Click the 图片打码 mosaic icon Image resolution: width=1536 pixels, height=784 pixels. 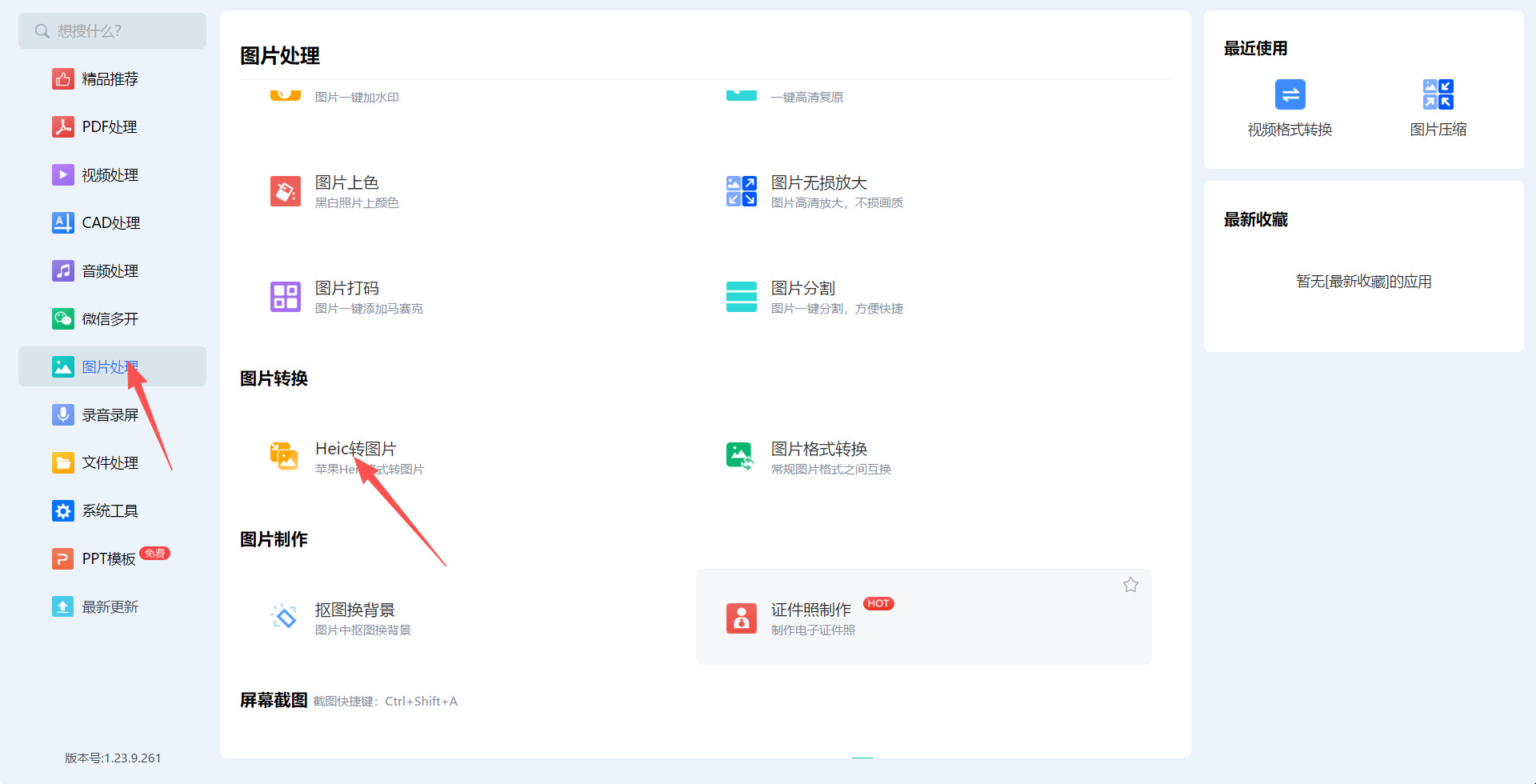[286, 297]
